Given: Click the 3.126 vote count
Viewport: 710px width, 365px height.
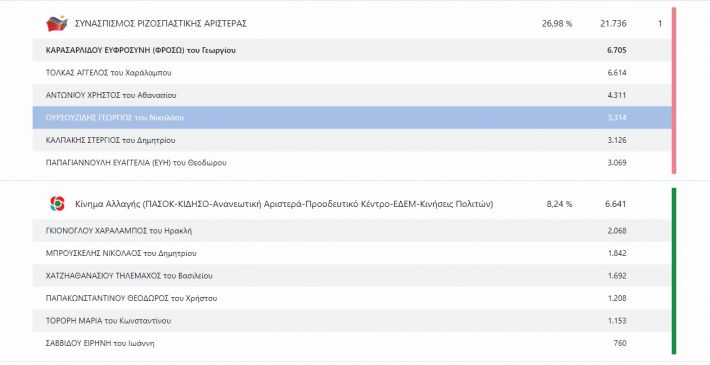Looking at the screenshot, I should tap(617, 140).
